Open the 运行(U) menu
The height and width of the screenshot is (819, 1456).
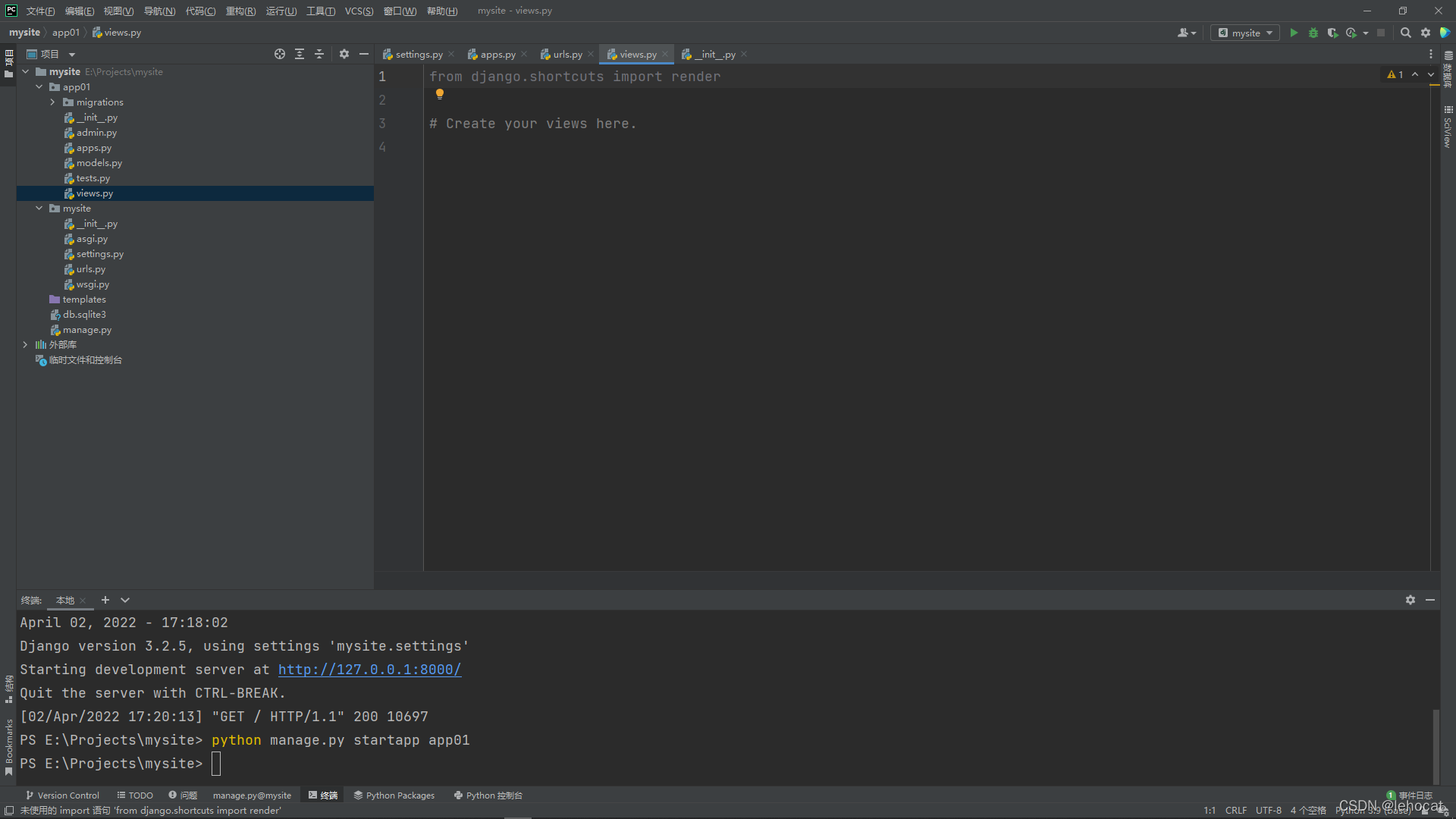coord(281,11)
